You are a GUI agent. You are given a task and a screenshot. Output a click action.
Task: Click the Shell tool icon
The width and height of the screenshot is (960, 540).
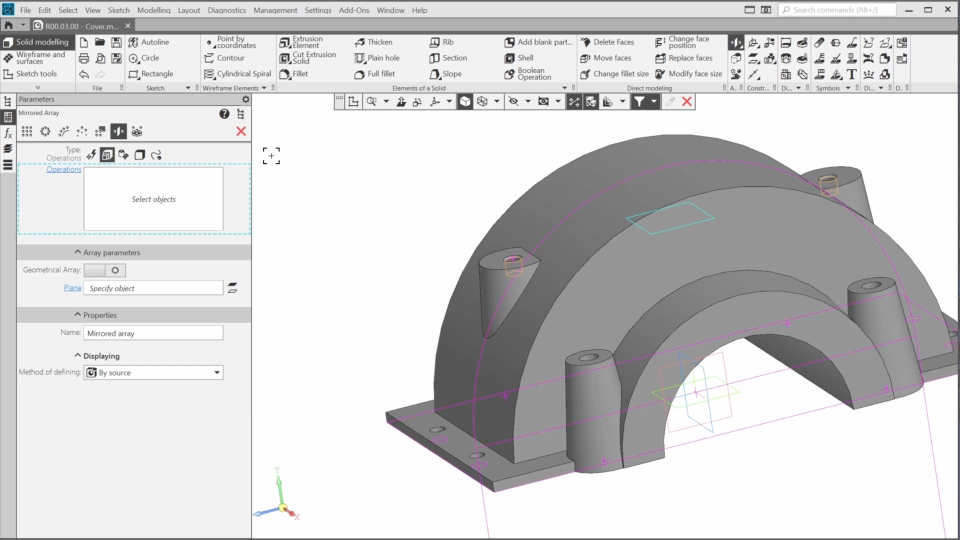(x=511, y=58)
